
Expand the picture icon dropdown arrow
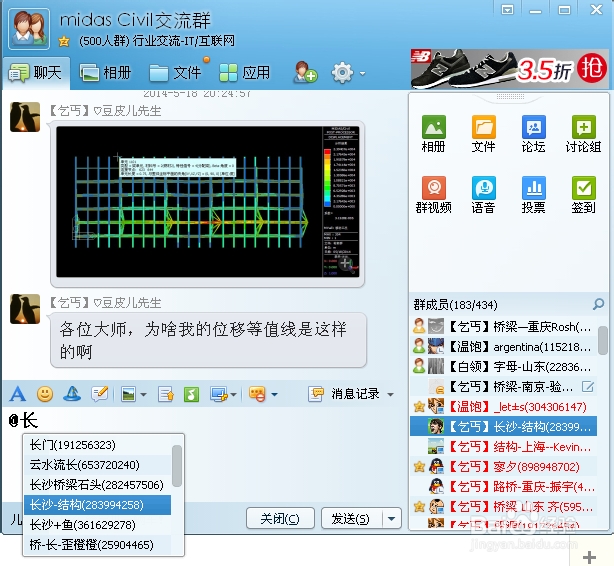coord(143,394)
